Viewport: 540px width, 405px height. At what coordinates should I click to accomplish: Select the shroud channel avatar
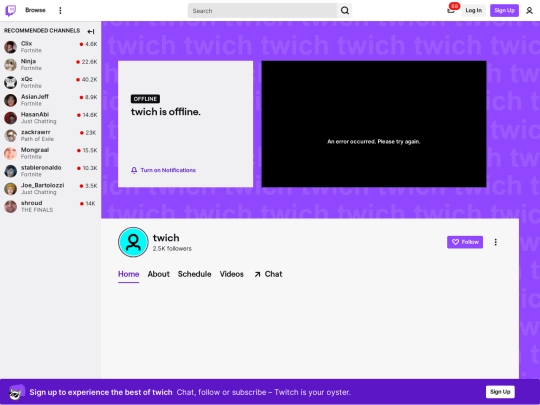coord(10,207)
